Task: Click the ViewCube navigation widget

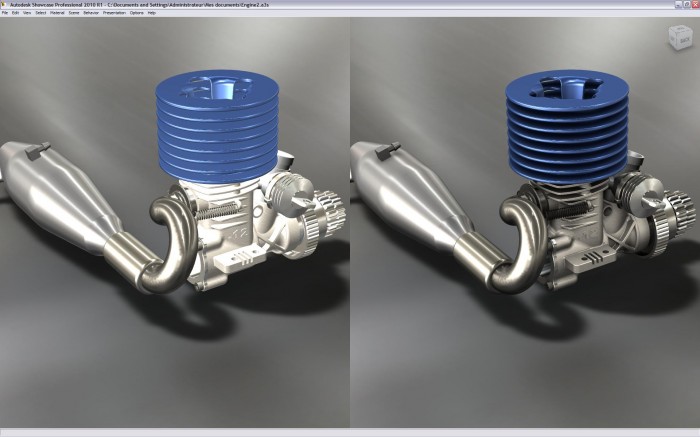Action: [x=679, y=37]
